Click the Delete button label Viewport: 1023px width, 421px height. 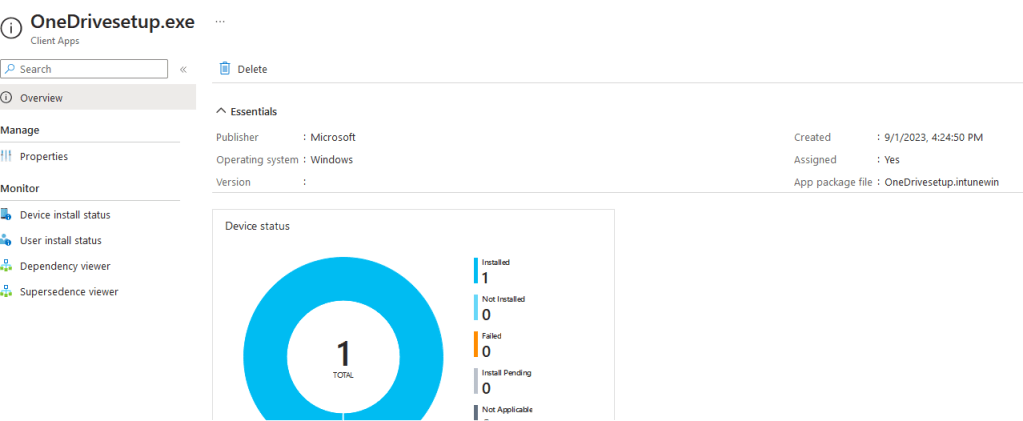coord(252,69)
